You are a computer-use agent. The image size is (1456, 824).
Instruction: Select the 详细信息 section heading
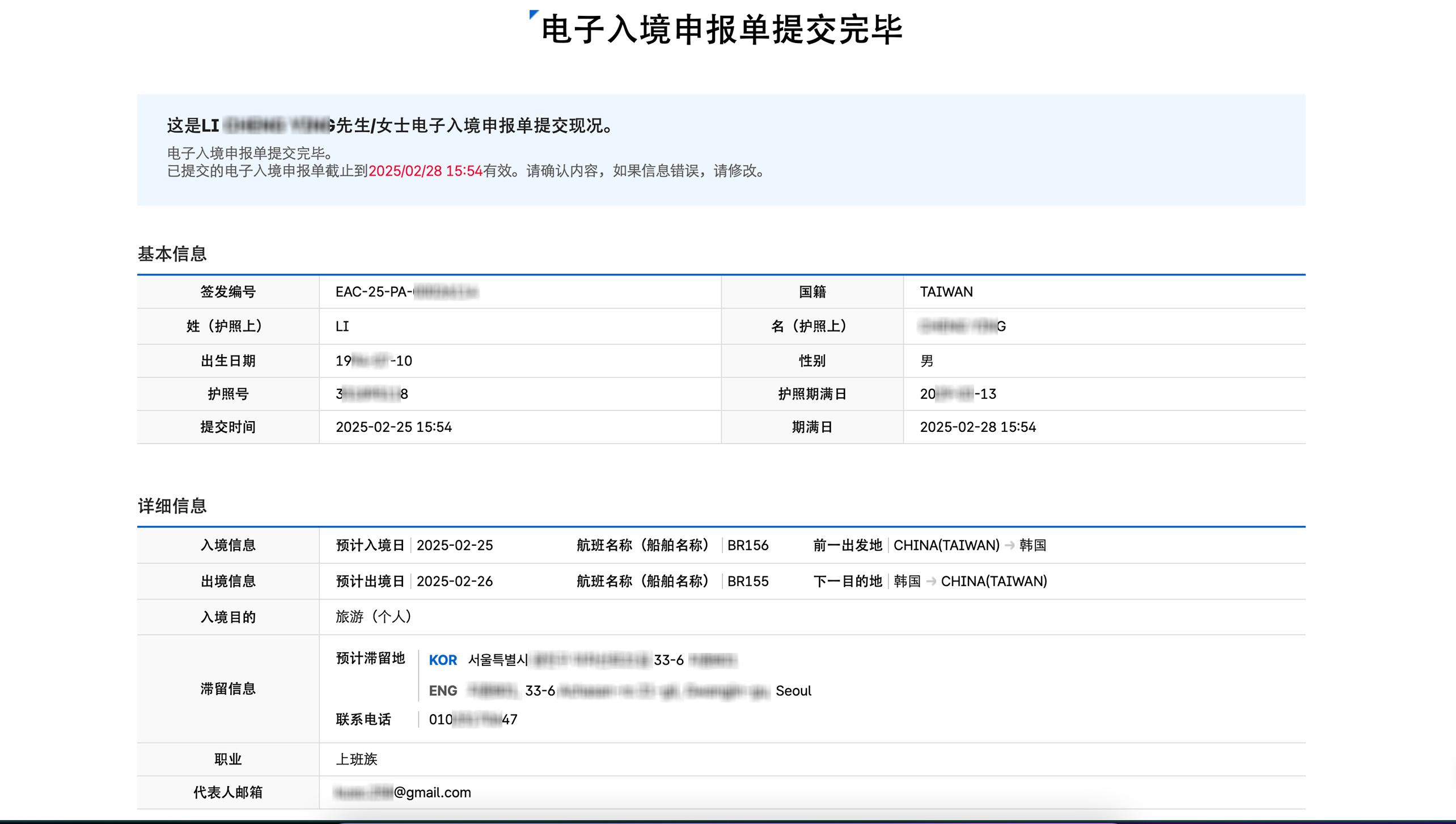pos(172,506)
